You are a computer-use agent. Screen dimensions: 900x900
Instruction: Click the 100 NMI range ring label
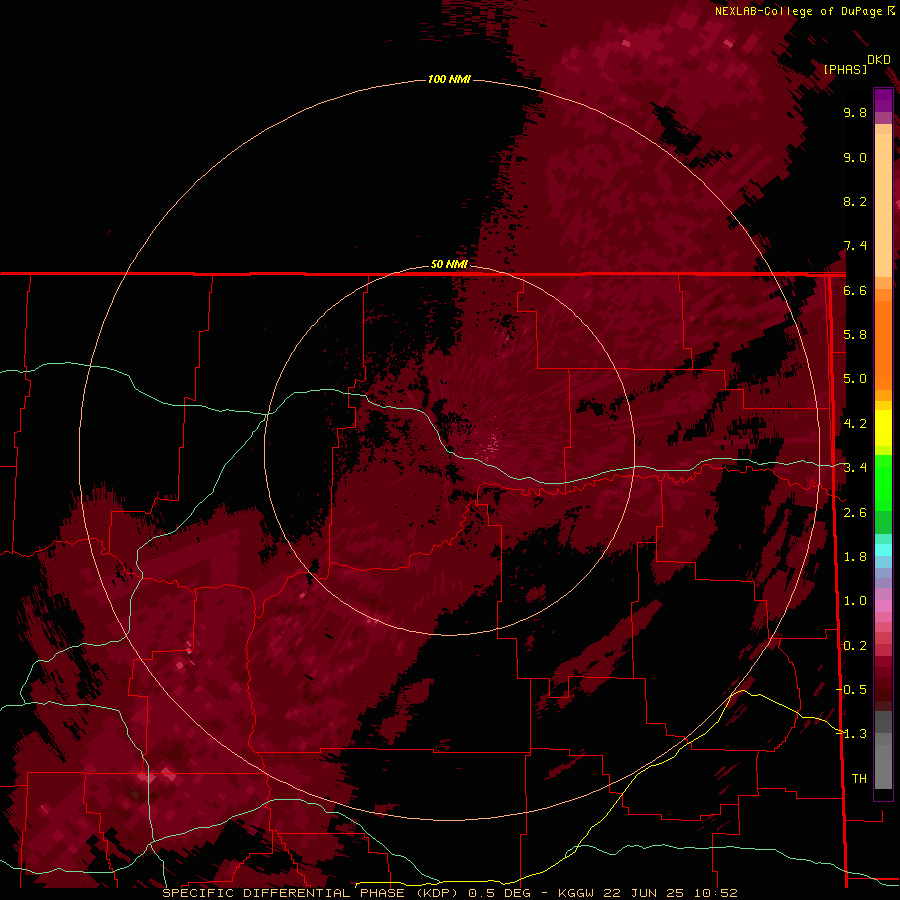449,79
